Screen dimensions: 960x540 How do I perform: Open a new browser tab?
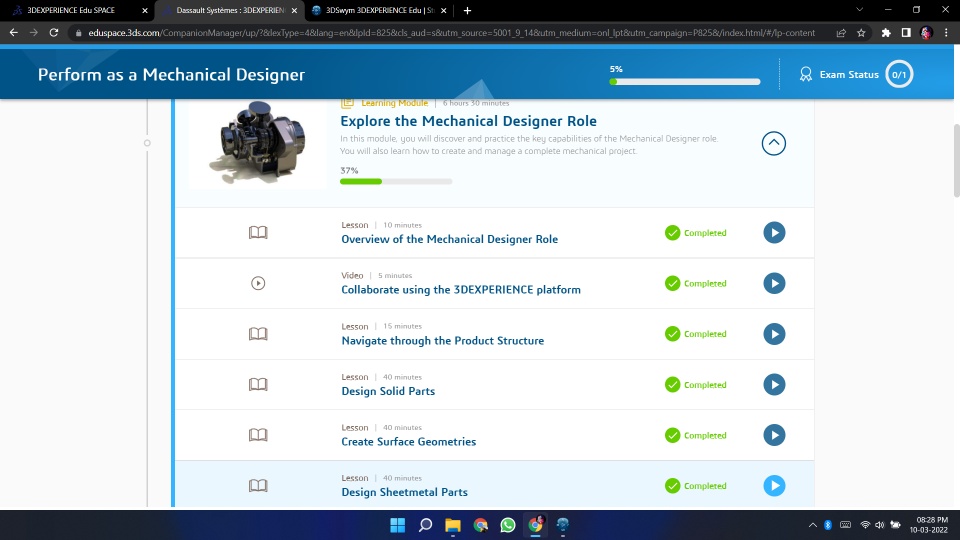(x=467, y=10)
